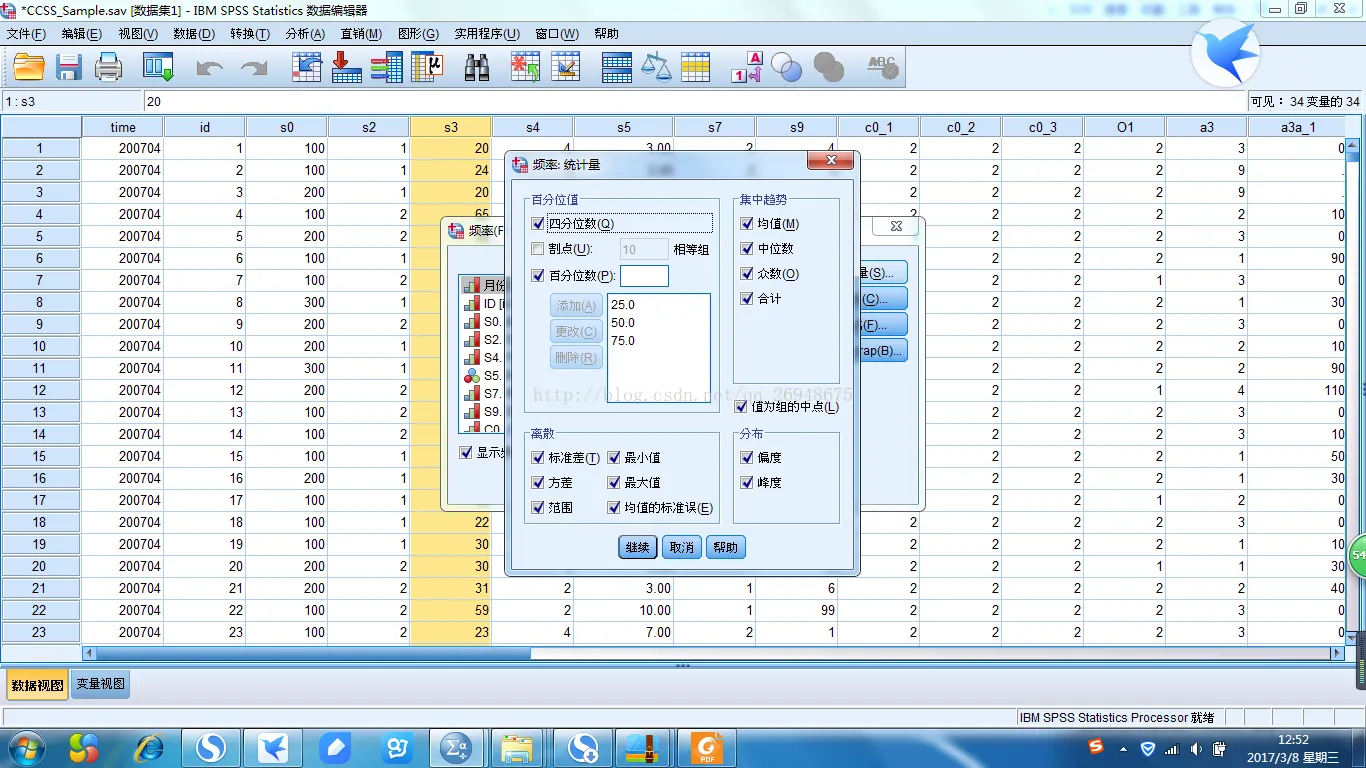Image resolution: width=1366 pixels, height=768 pixels.
Task: Uncheck the 合计 checkbox
Action: click(747, 299)
